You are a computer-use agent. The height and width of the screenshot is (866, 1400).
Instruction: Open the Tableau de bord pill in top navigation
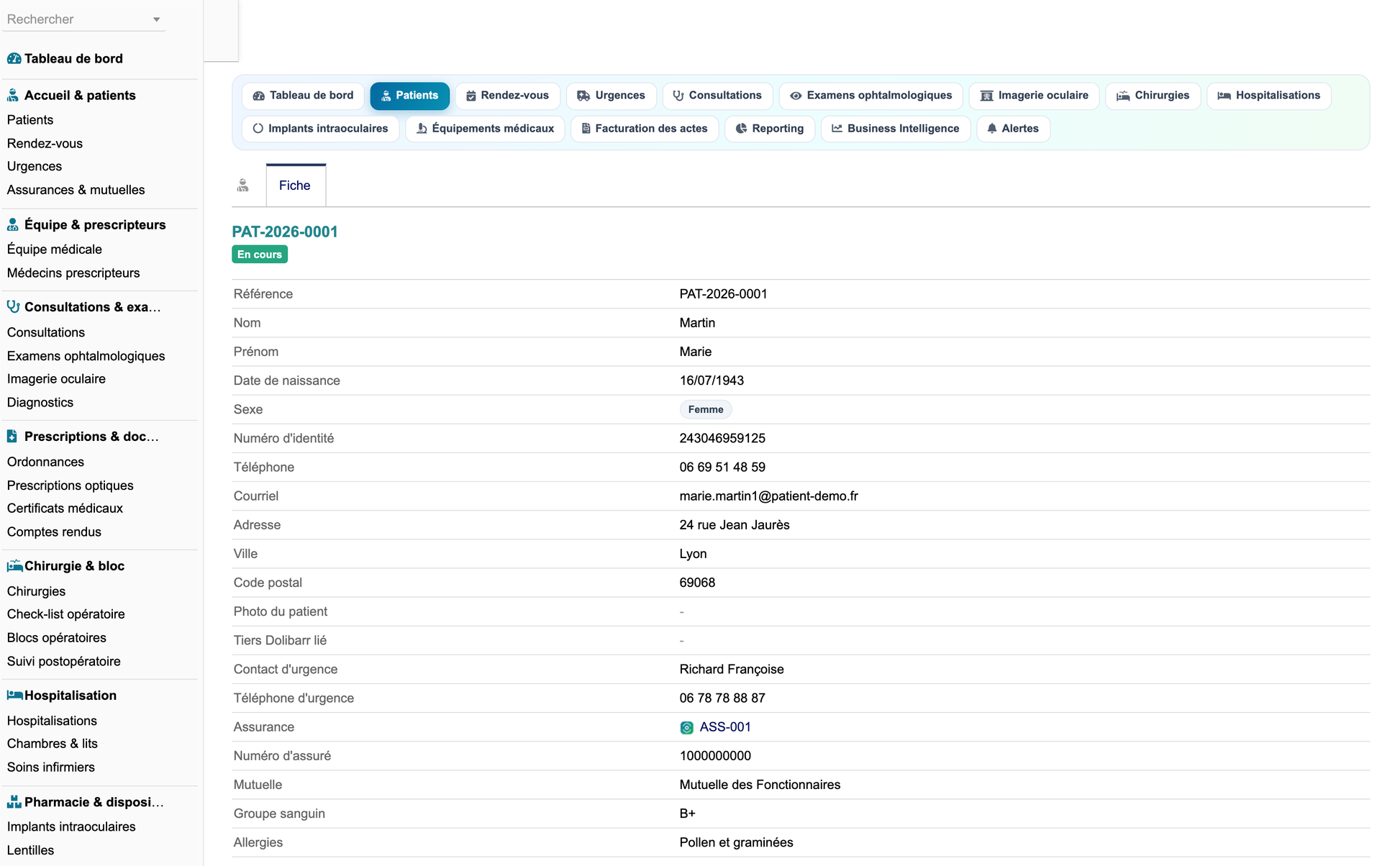304,96
